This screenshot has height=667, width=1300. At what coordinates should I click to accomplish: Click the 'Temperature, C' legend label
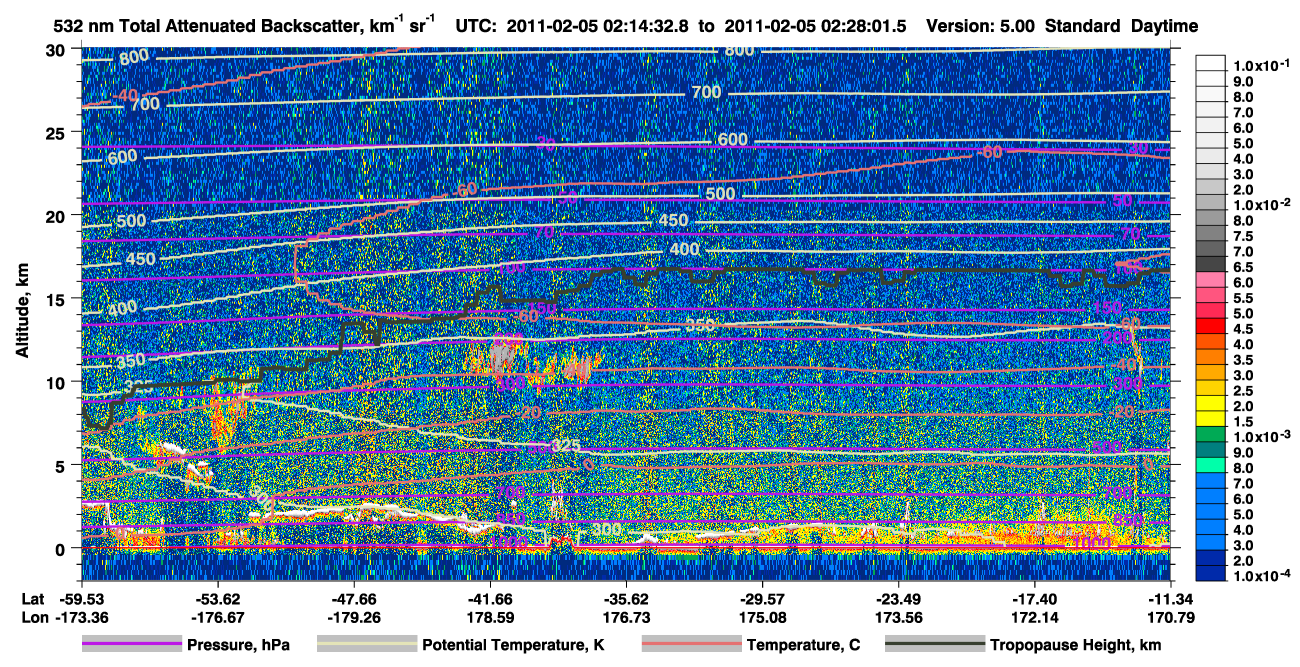802,646
